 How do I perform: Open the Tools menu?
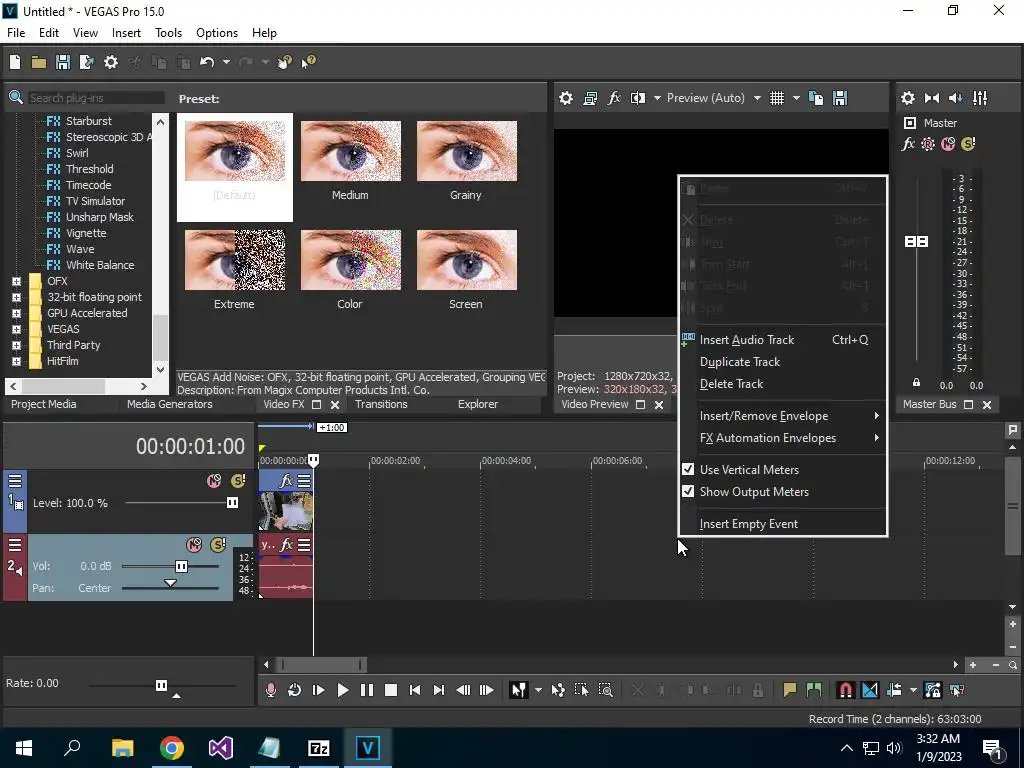[x=168, y=33]
